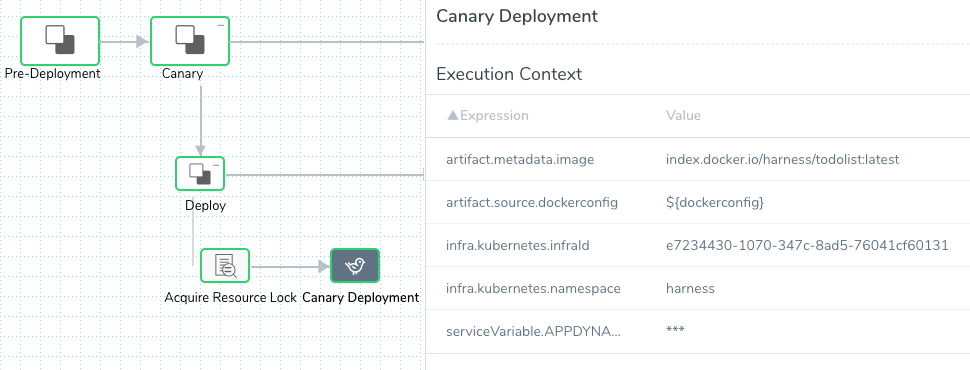The image size is (970, 370).
Task: Select the infra.kubernetes.namespace row
Action: pos(698,288)
